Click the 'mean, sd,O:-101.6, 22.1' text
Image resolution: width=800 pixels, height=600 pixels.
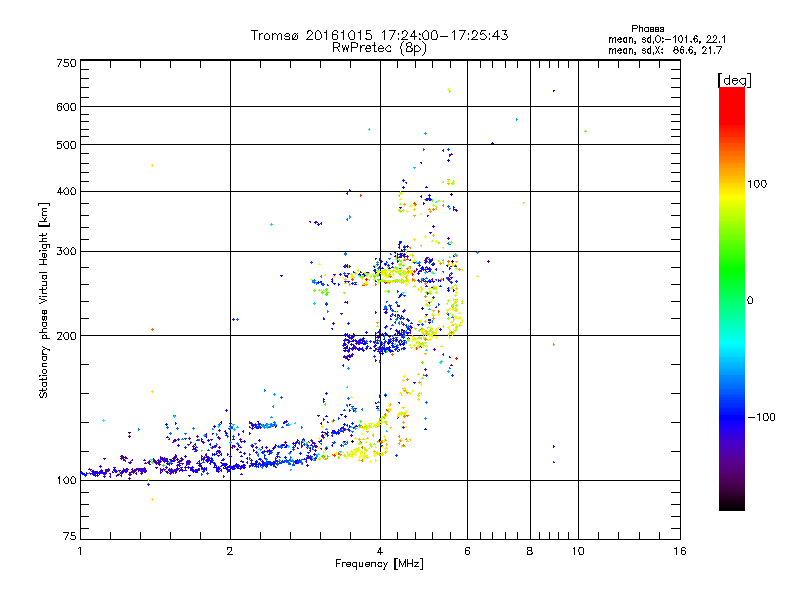667,40
